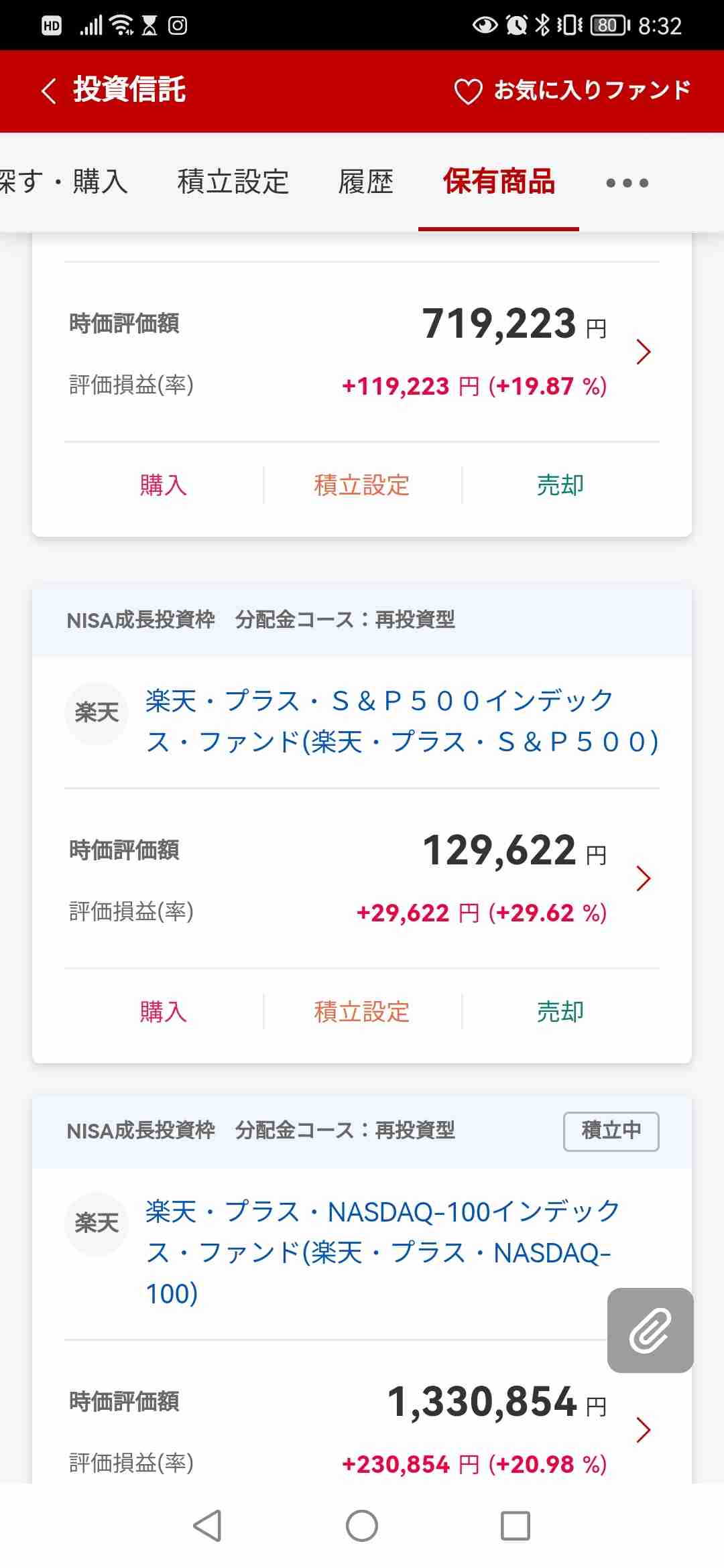
Task: Expand details chevron for 129,622 円 holding
Action: (x=644, y=878)
